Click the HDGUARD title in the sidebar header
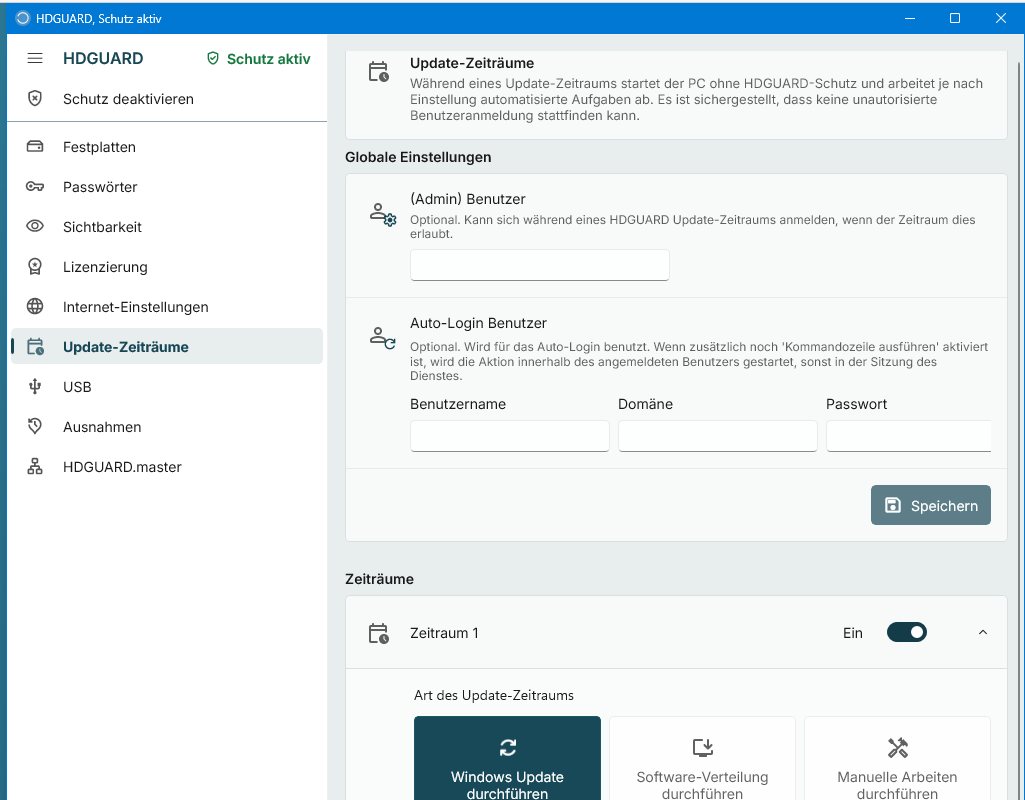 click(103, 58)
